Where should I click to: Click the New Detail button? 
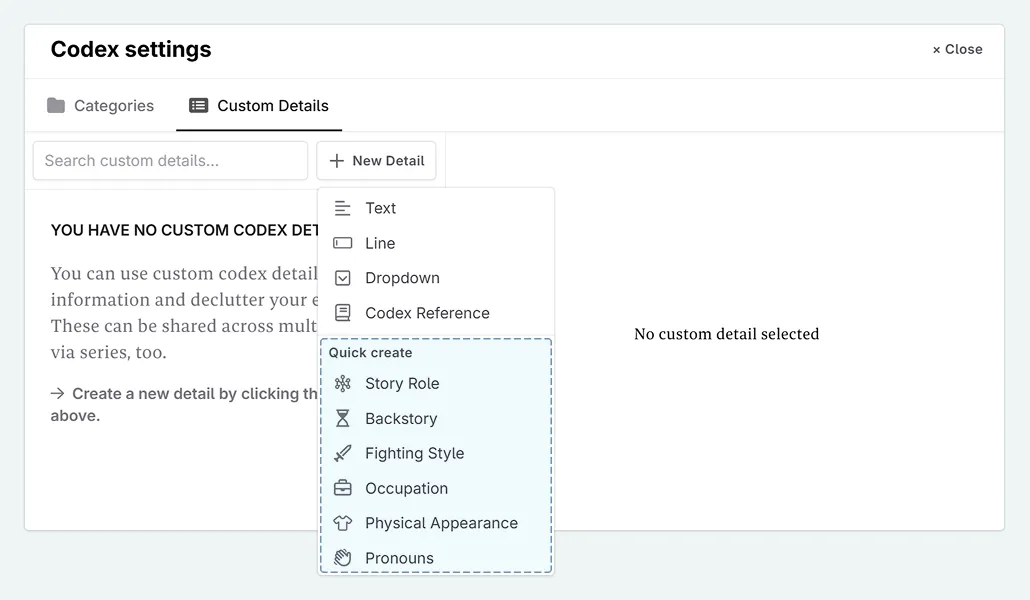(x=376, y=160)
